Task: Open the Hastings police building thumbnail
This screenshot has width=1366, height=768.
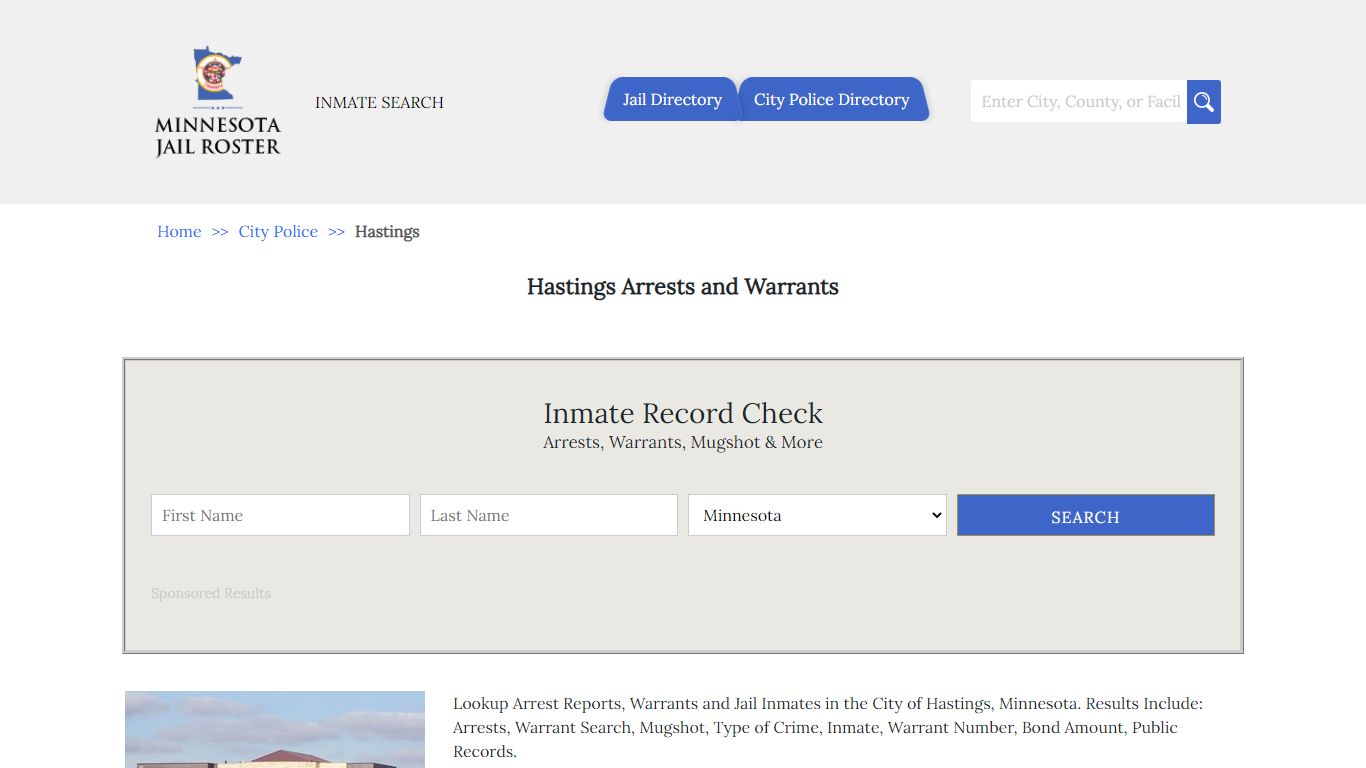Action: (275, 730)
